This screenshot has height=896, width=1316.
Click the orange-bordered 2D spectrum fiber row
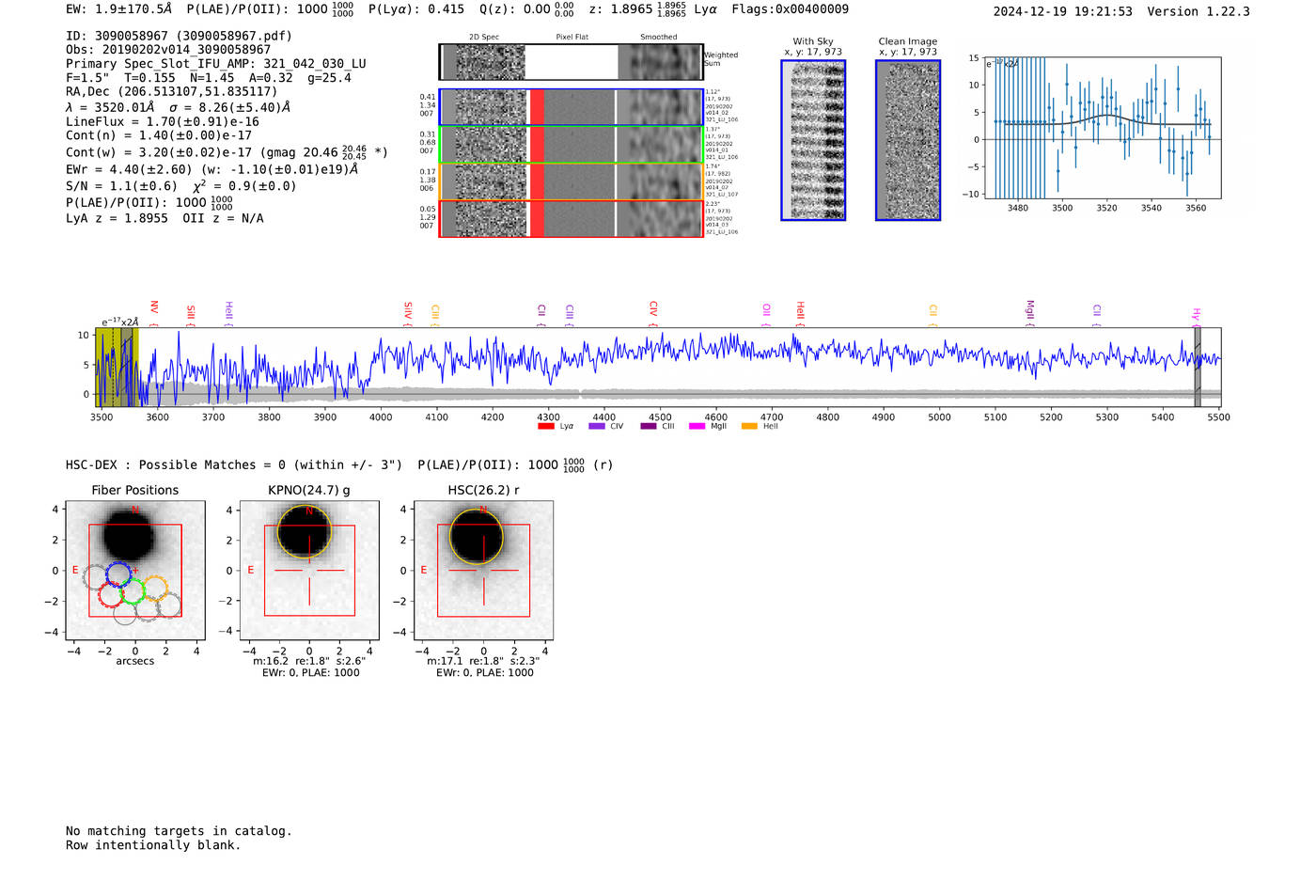point(572,181)
